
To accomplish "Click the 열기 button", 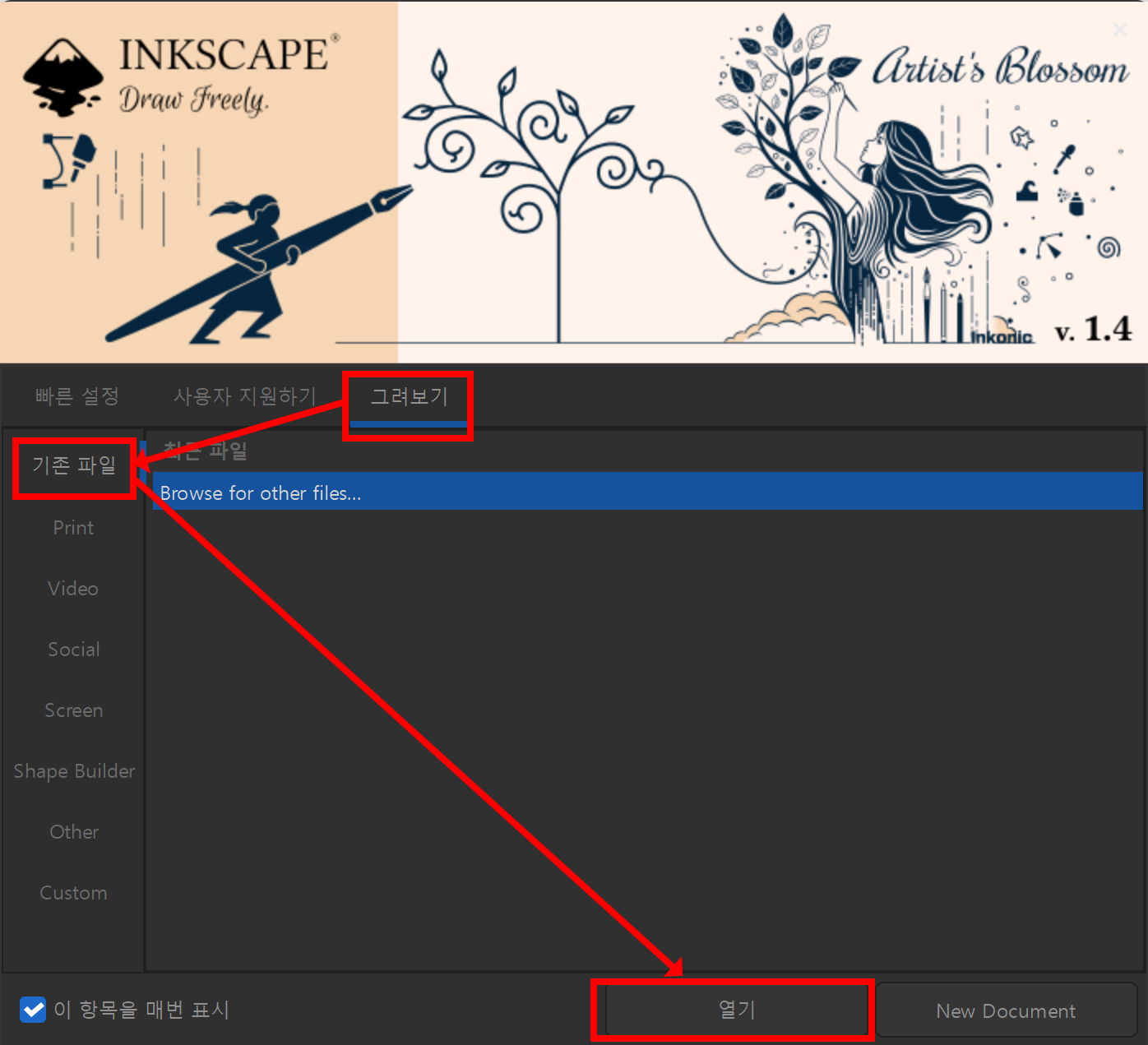I will click(x=737, y=1010).
